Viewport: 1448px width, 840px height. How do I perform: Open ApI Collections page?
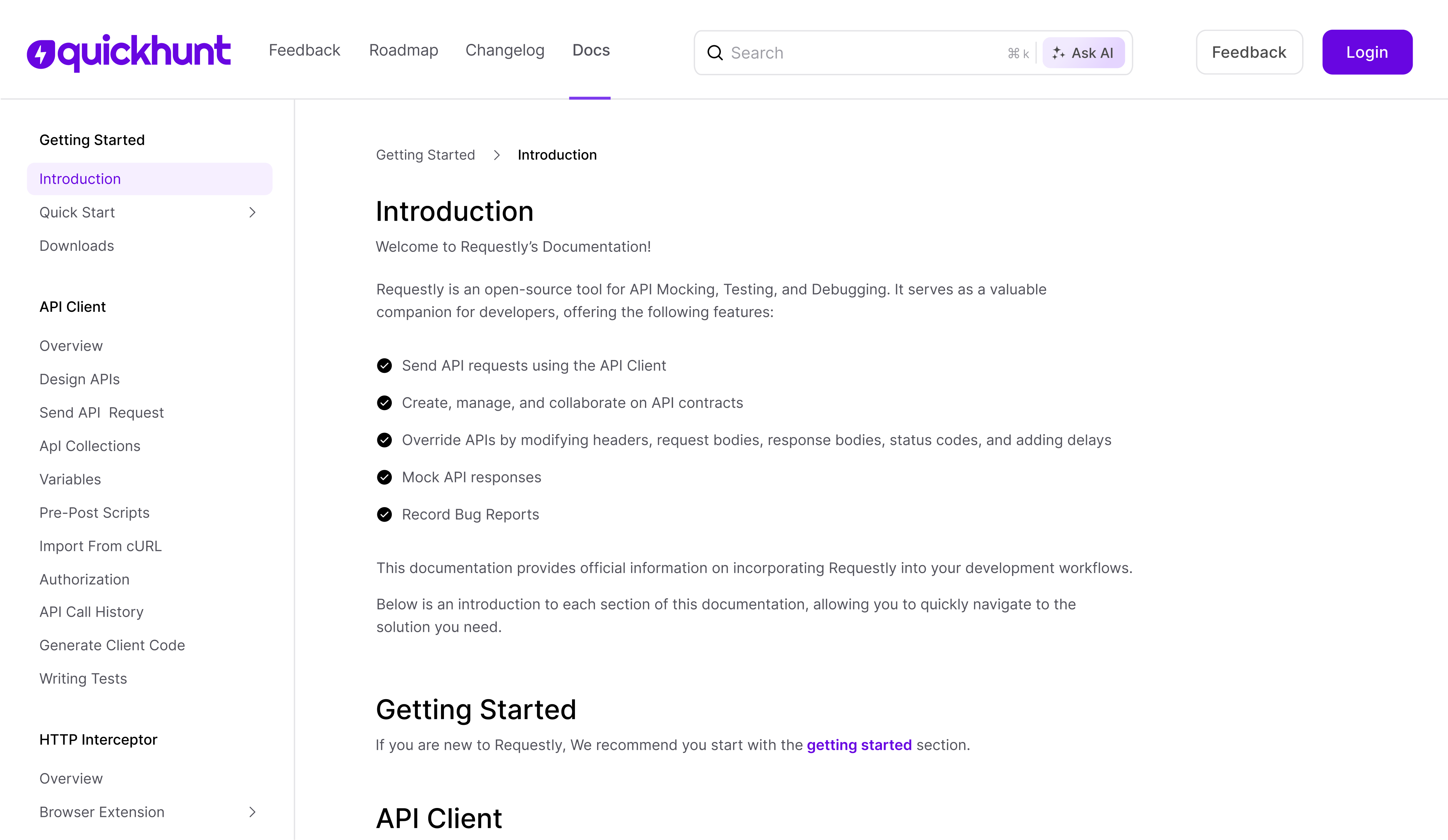pos(90,446)
